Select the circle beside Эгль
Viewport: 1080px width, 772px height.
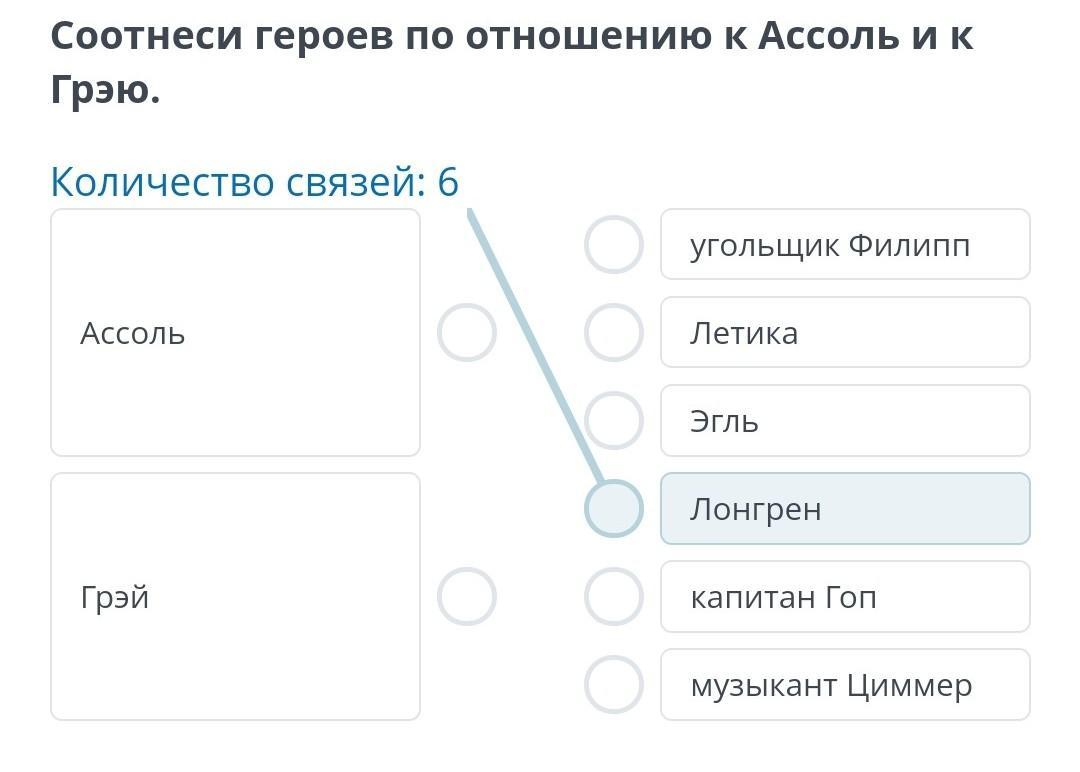(x=613, y=421)
